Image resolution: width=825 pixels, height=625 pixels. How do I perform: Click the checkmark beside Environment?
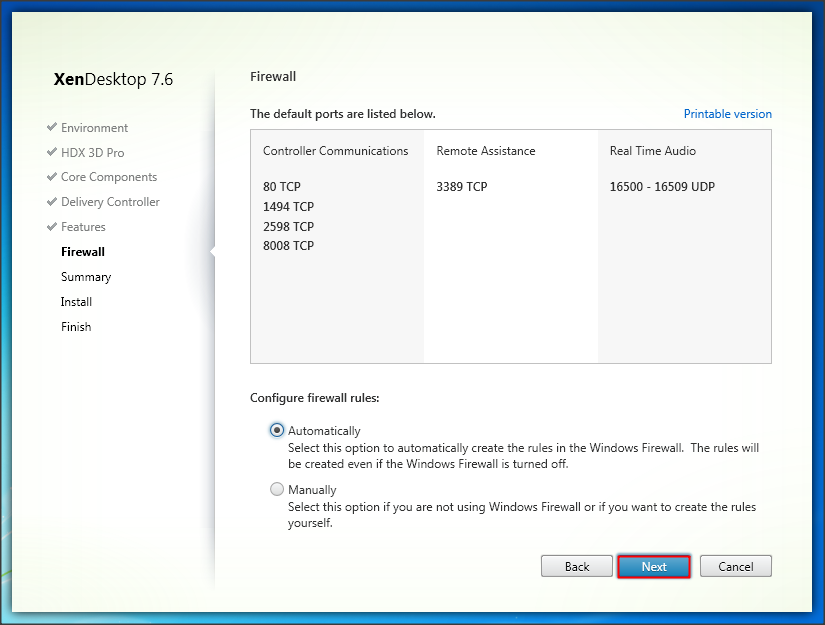tap(51, 128)
